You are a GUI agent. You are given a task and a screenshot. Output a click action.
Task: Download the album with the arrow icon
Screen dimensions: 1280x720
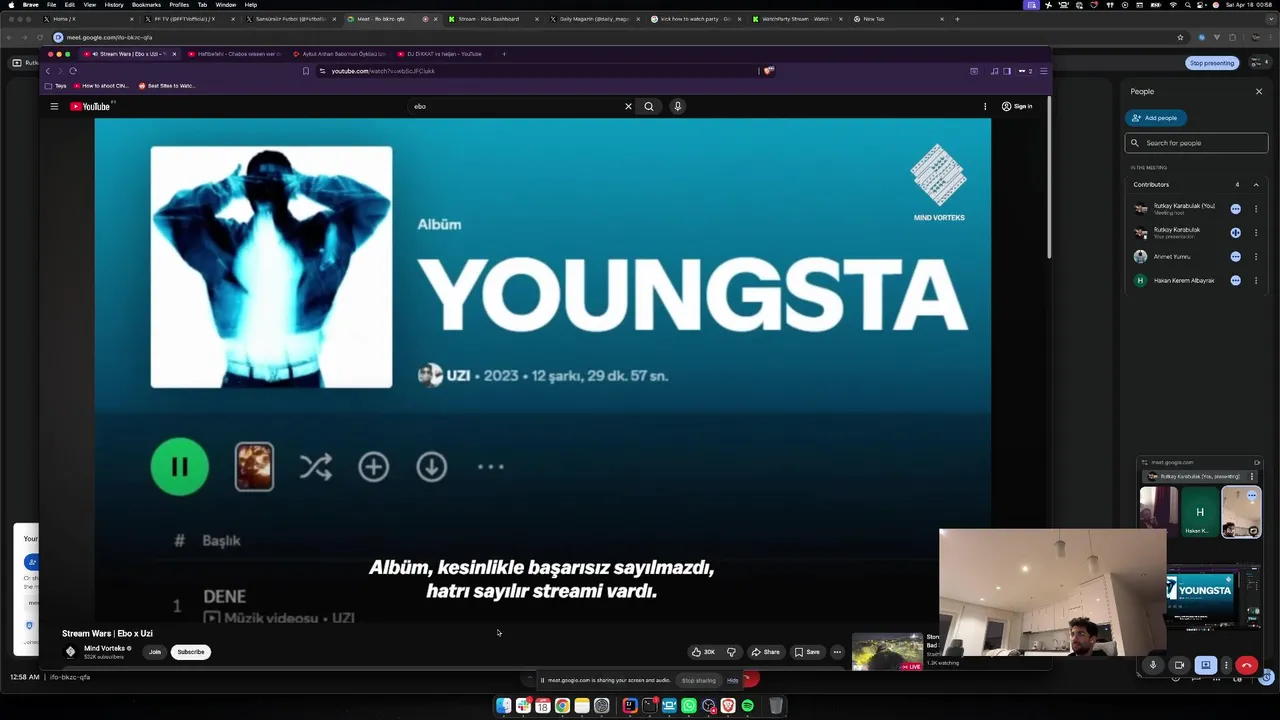pyautogui.click(x=431, y=466)
